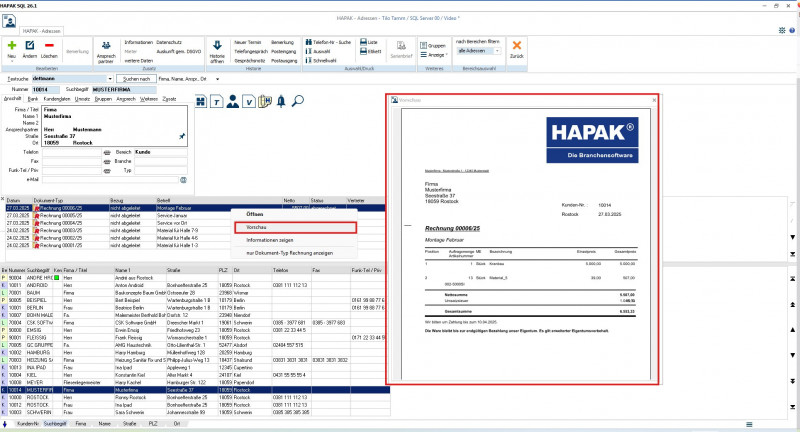Select Vorschau from the context menu
The image size is (800, 432).
point(295,227)
